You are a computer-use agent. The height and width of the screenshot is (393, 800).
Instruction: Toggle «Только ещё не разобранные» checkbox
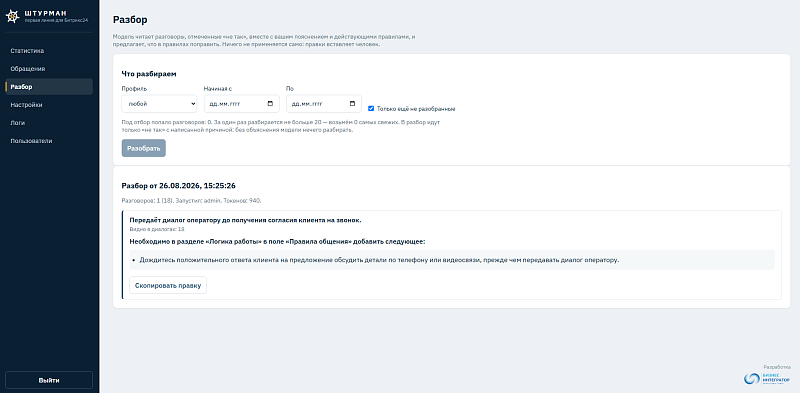371,108
